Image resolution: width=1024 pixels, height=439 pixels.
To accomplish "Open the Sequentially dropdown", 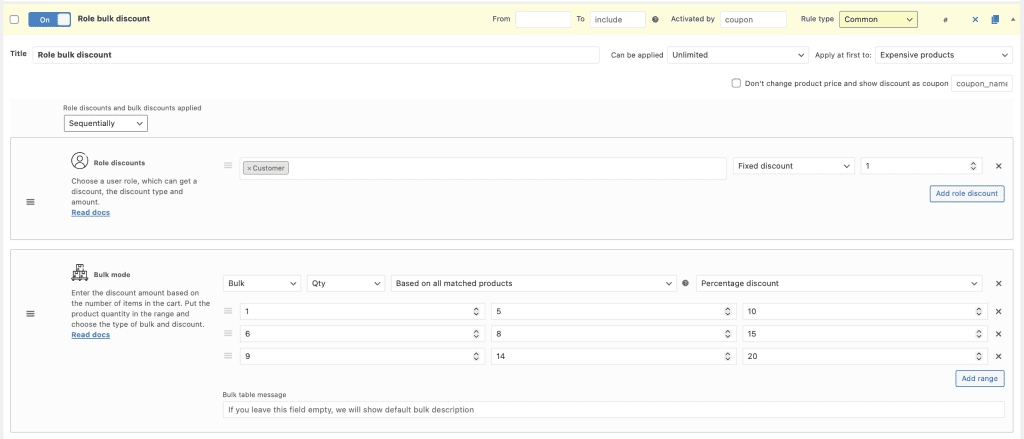I will [106, 123].
